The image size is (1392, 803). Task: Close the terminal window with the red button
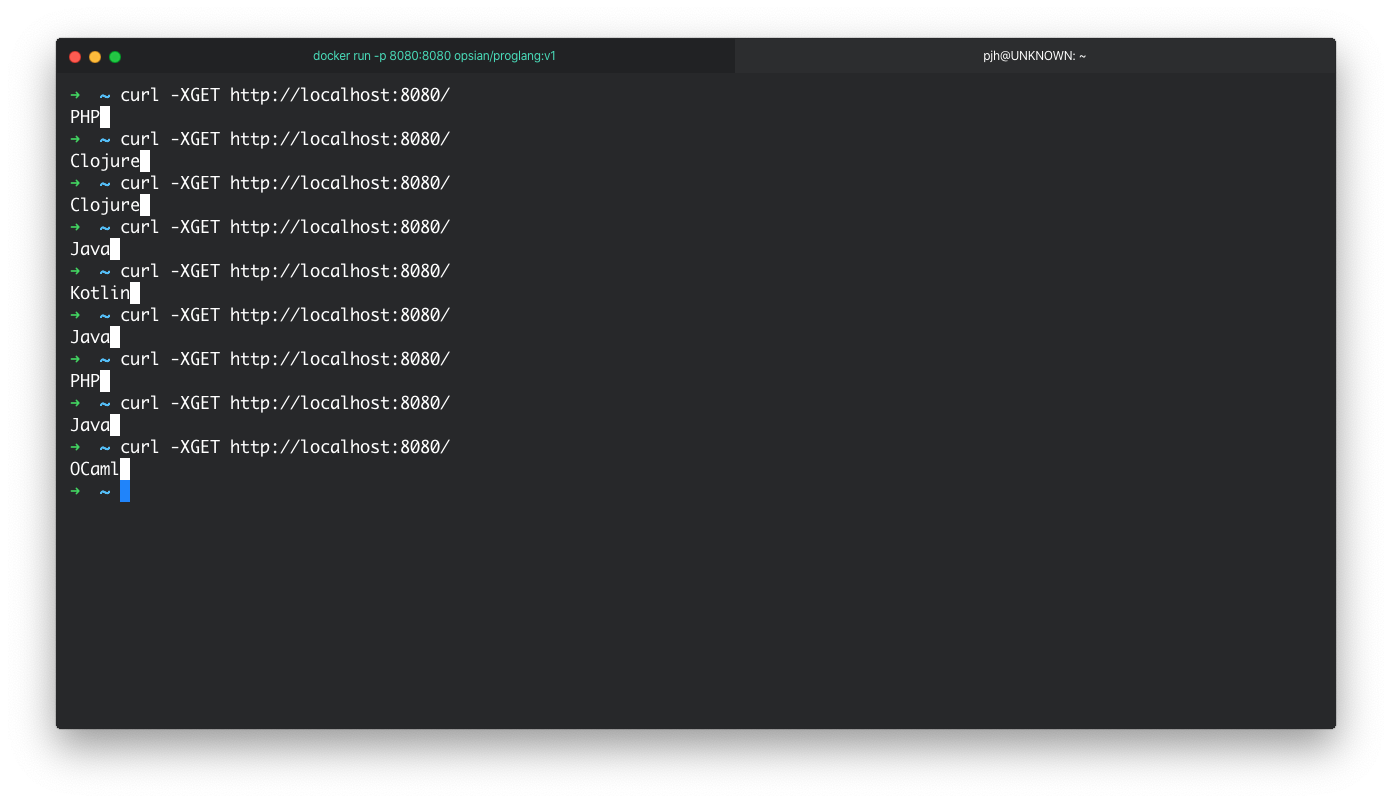(x=75, y=57)
